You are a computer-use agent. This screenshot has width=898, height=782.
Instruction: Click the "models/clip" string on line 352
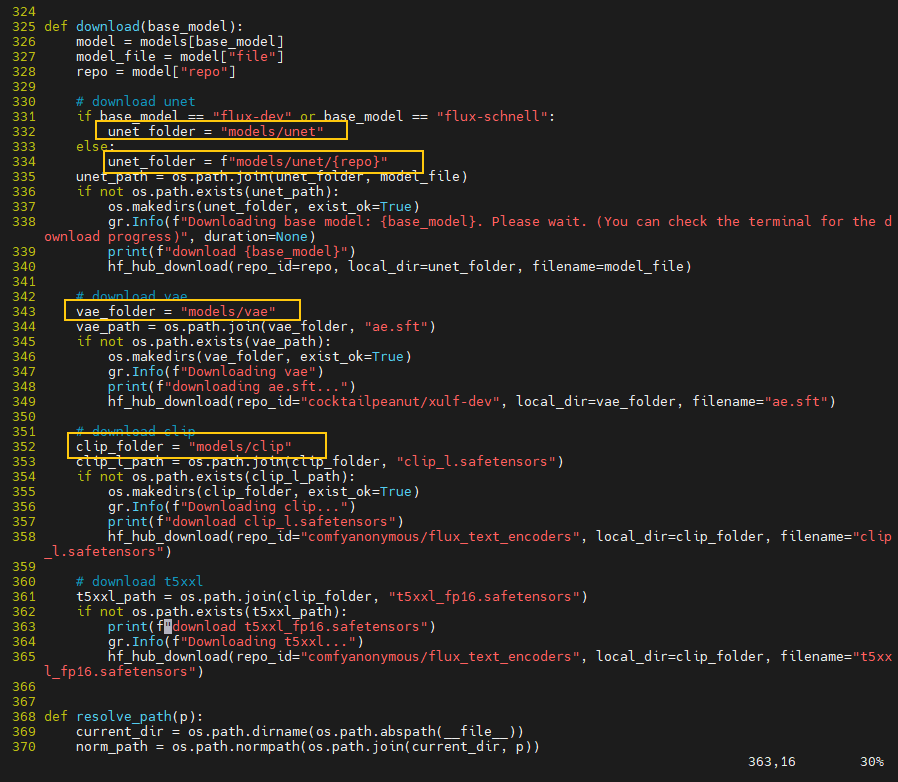[x=240, y=446]
